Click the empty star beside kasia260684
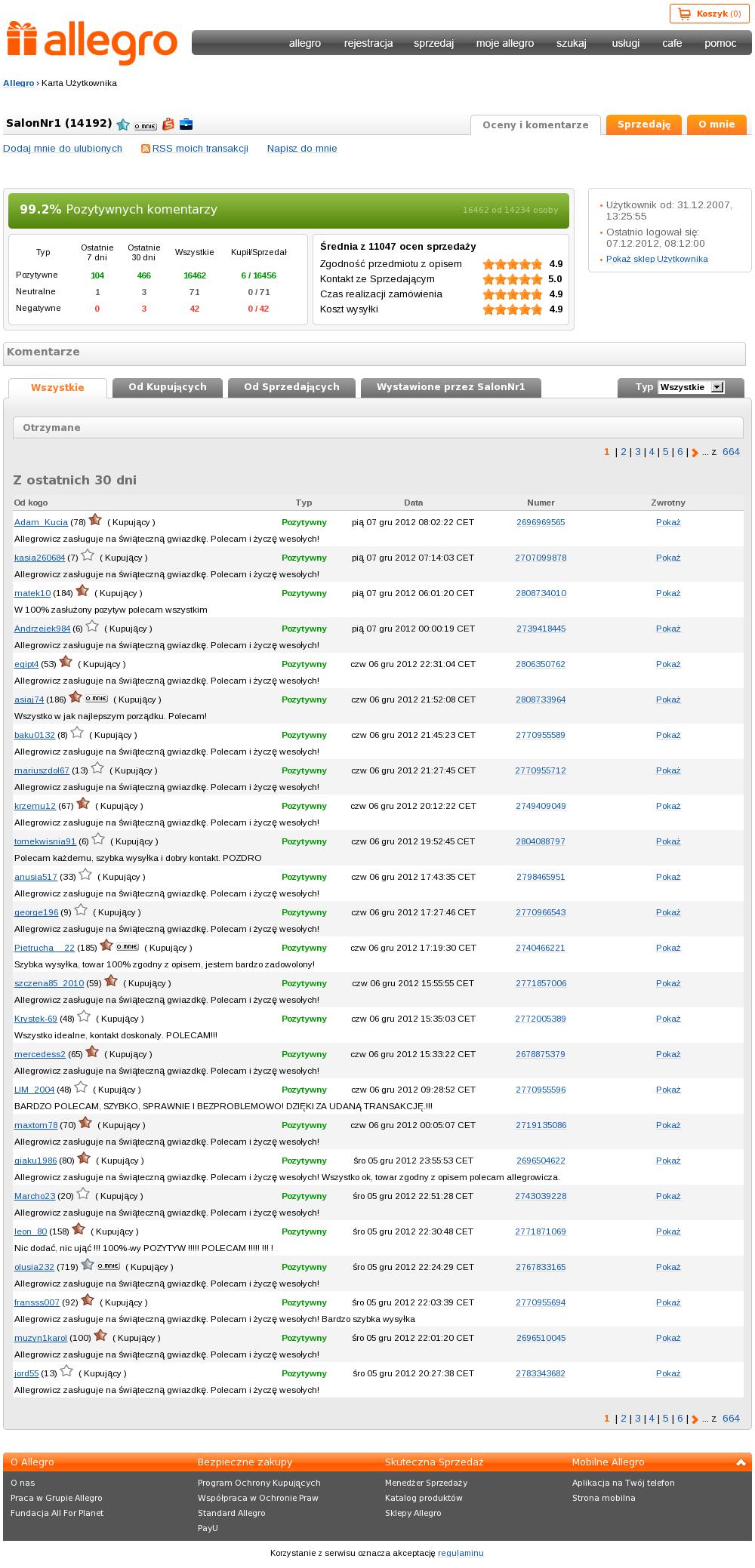This screenshot has height=1568, width=755. (x=88, y=555)
